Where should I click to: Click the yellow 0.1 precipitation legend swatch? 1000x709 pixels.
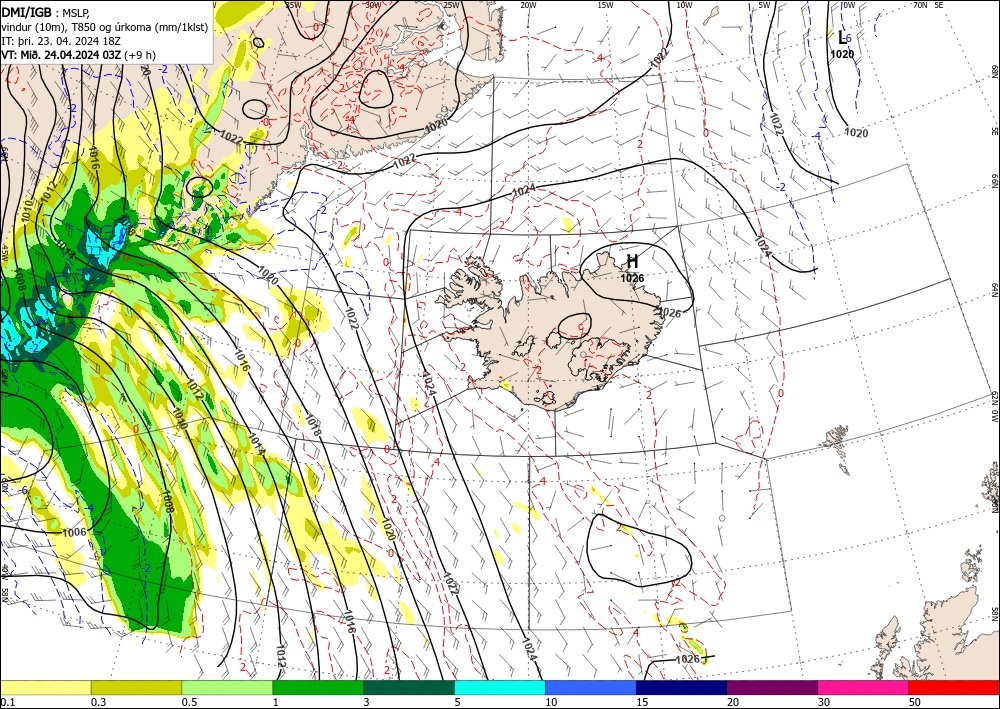(45, 687)
